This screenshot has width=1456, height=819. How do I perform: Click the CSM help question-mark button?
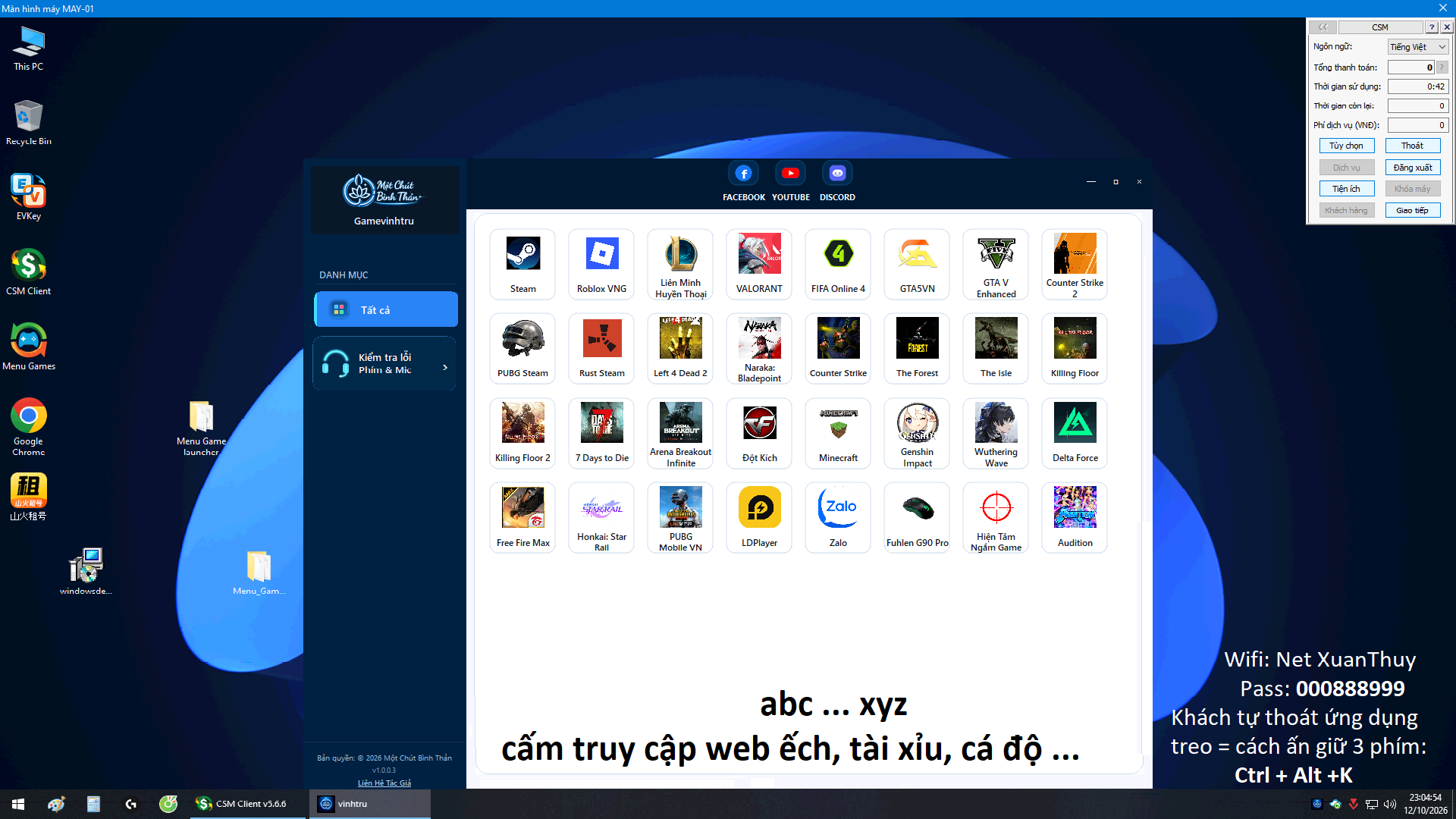[1432, 27]
